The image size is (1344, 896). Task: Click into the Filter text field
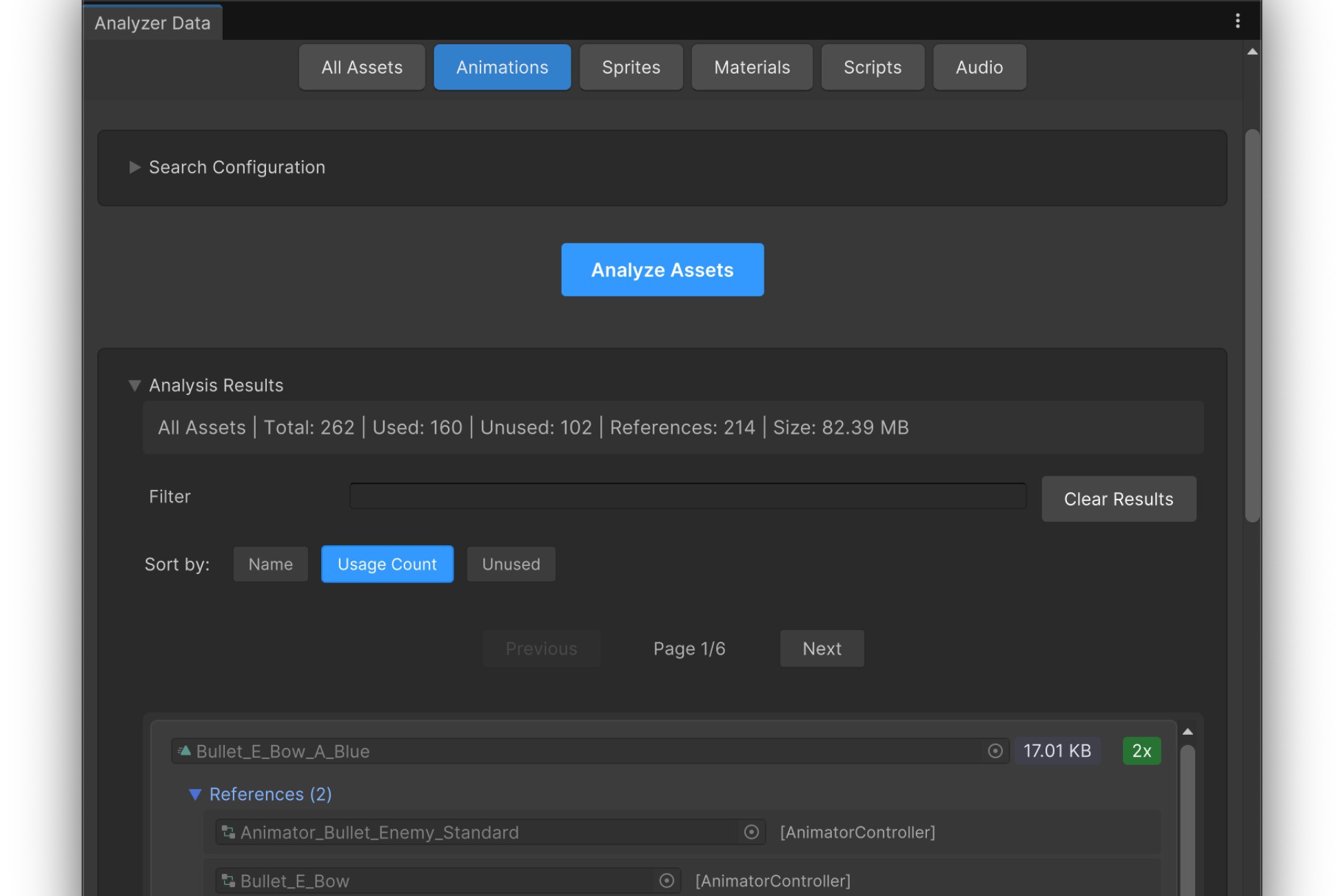(x=688, y=496)
